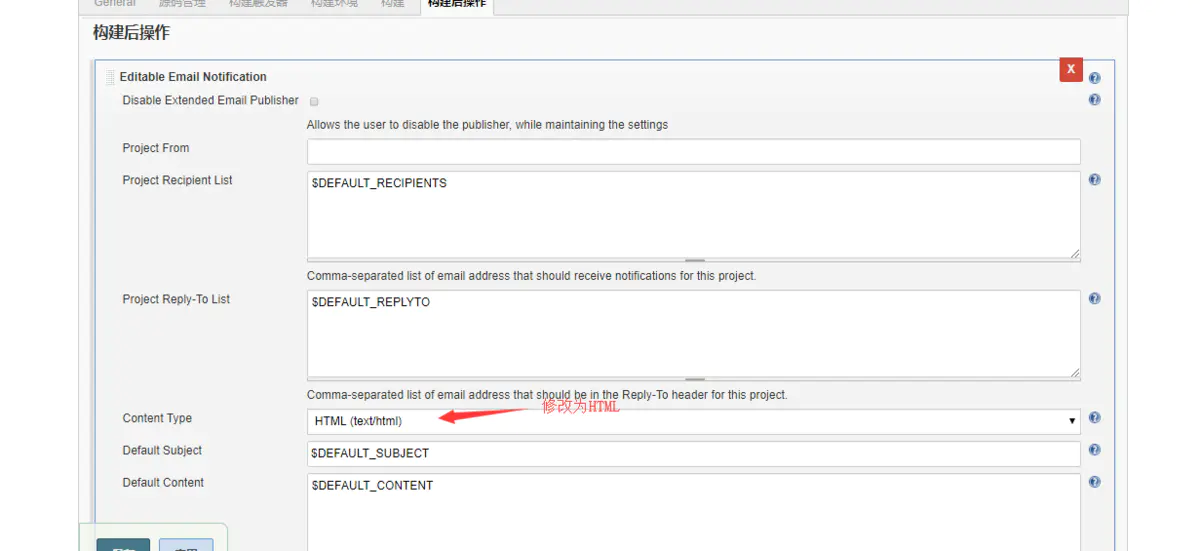
Task: Click into the Default Content textarea
Action: click(693, 512)
